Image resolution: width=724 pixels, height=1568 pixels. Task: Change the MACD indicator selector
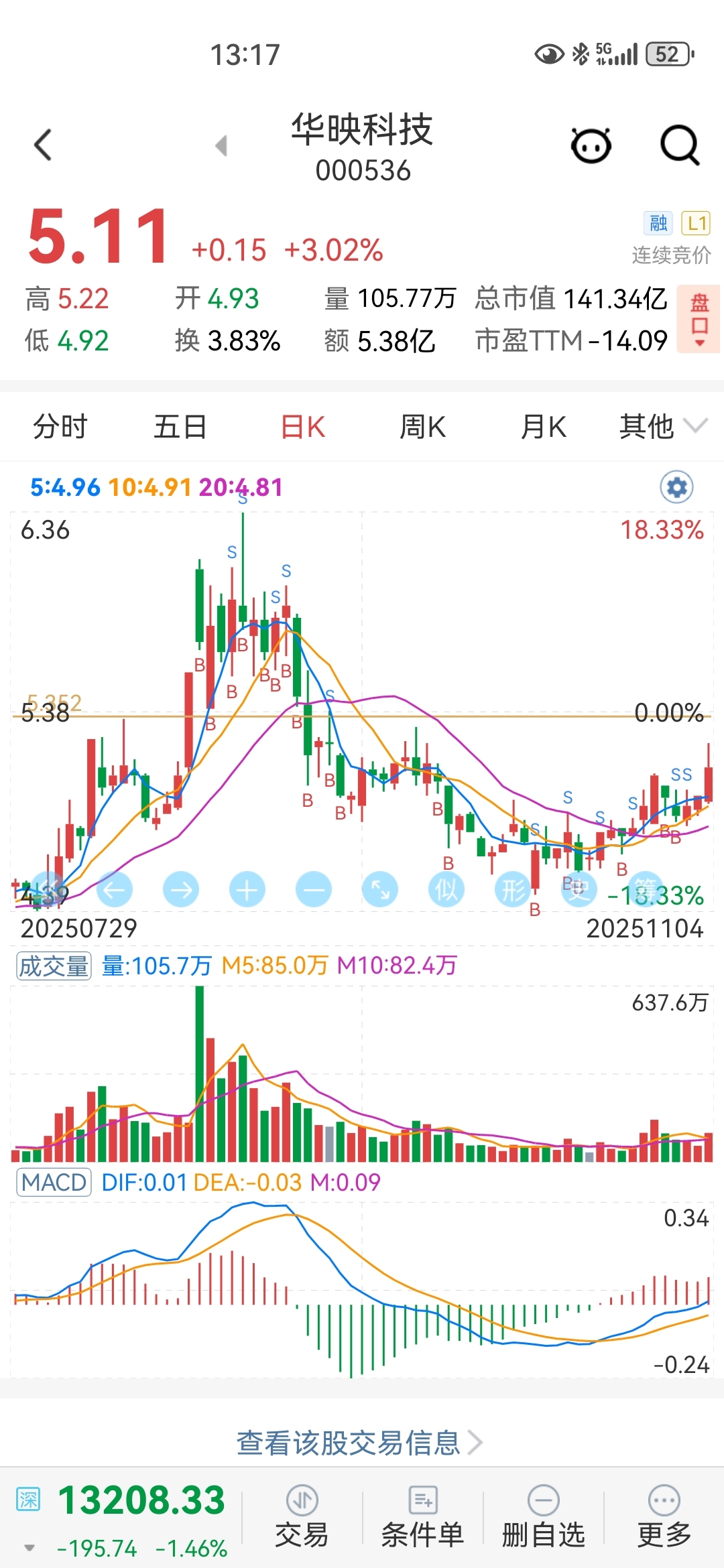point(54,1183)
